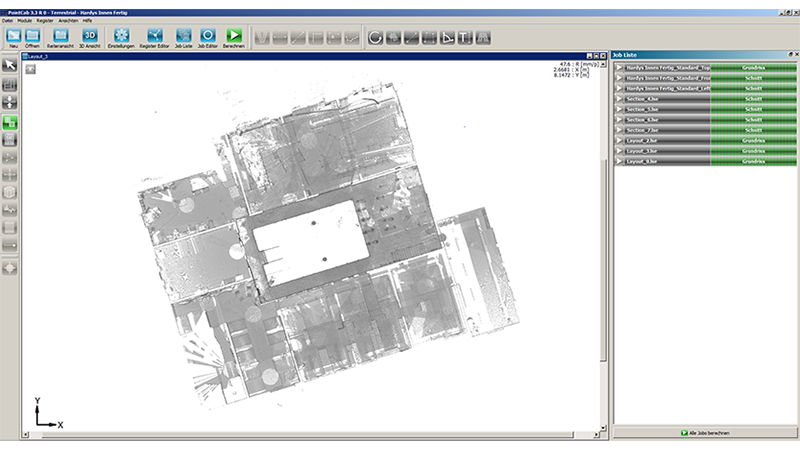Run the Hardys Innen Fertig_Standard_Top job arrow
800x450 pixels.
[619, 67]
